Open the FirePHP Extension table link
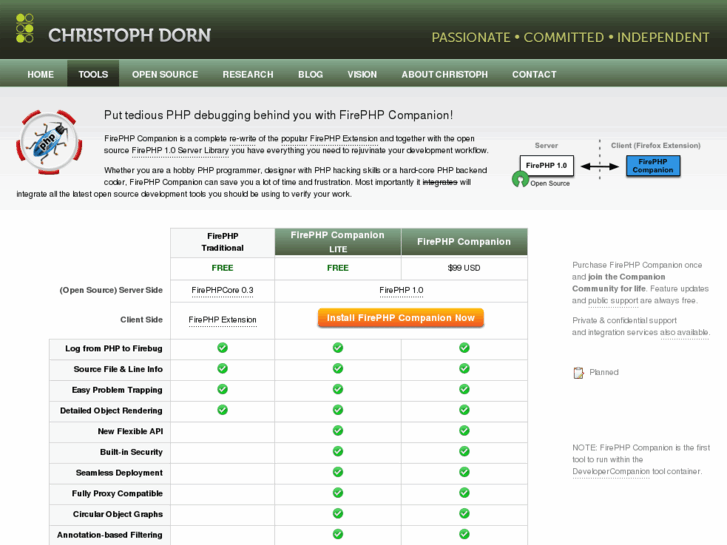727x545 pixels. click(x=223, y=320)
